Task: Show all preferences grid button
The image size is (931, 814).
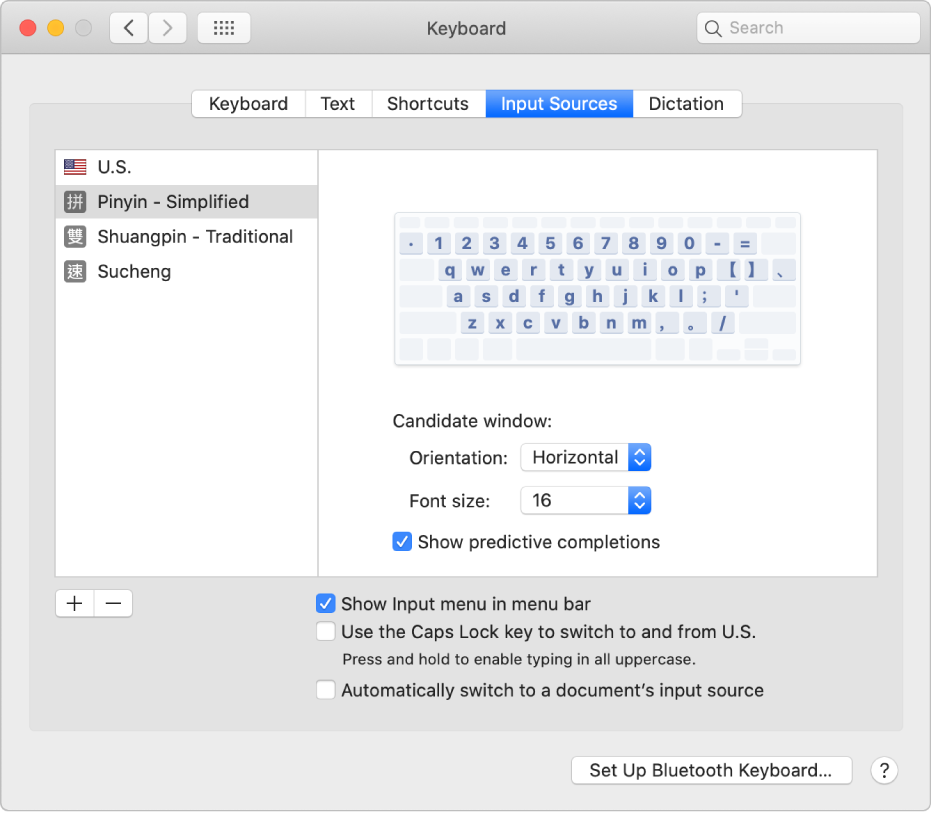Action: click(224, 28)
